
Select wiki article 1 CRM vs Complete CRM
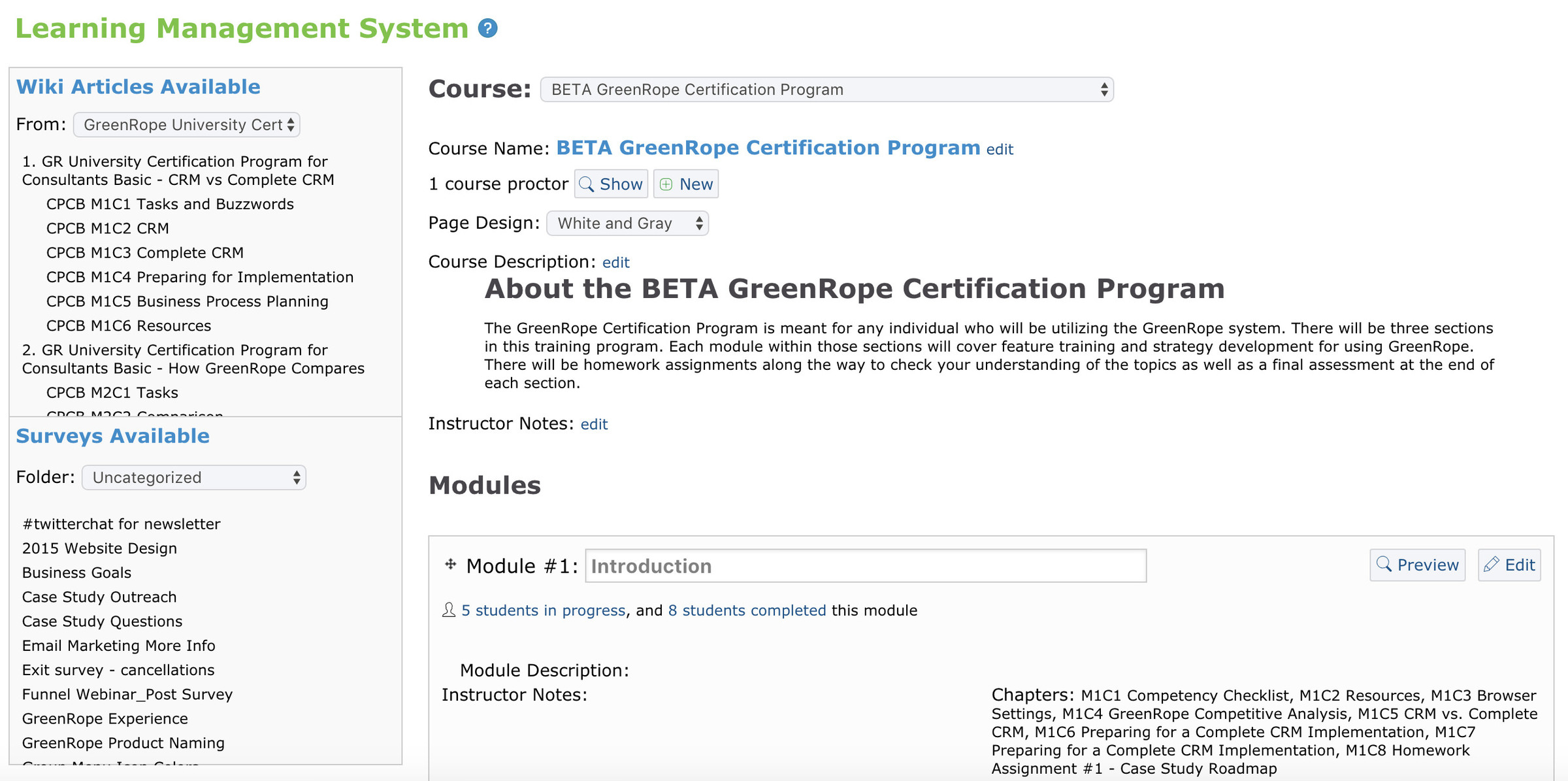(178, 171)
